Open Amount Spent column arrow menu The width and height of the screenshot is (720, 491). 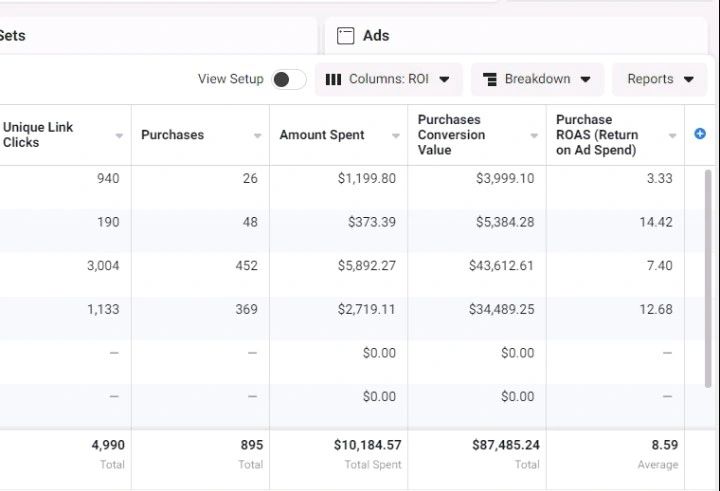(396, 136)
